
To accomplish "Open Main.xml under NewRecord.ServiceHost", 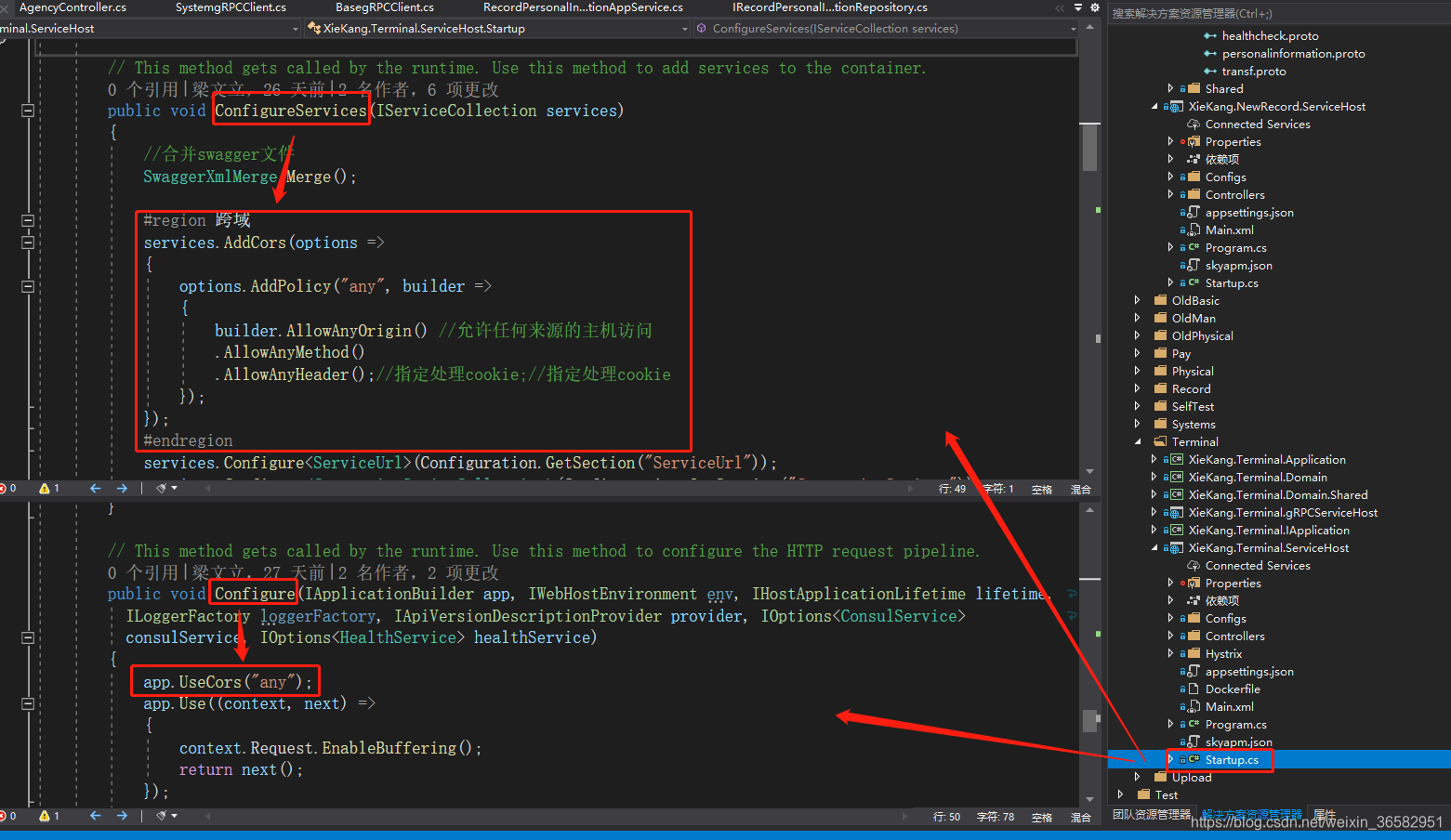I will [1229, 230].
